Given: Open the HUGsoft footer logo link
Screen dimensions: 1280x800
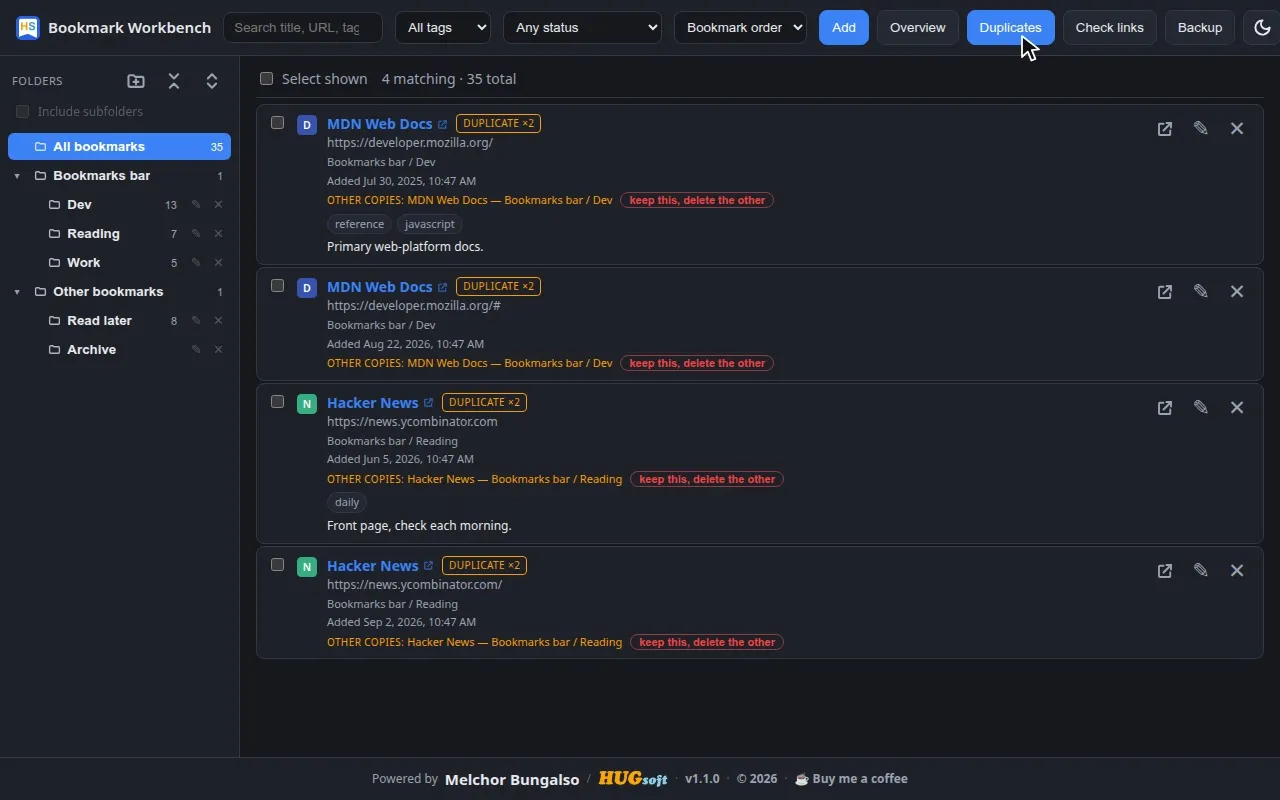Looking at the screenshot, I should click(633, 779).
